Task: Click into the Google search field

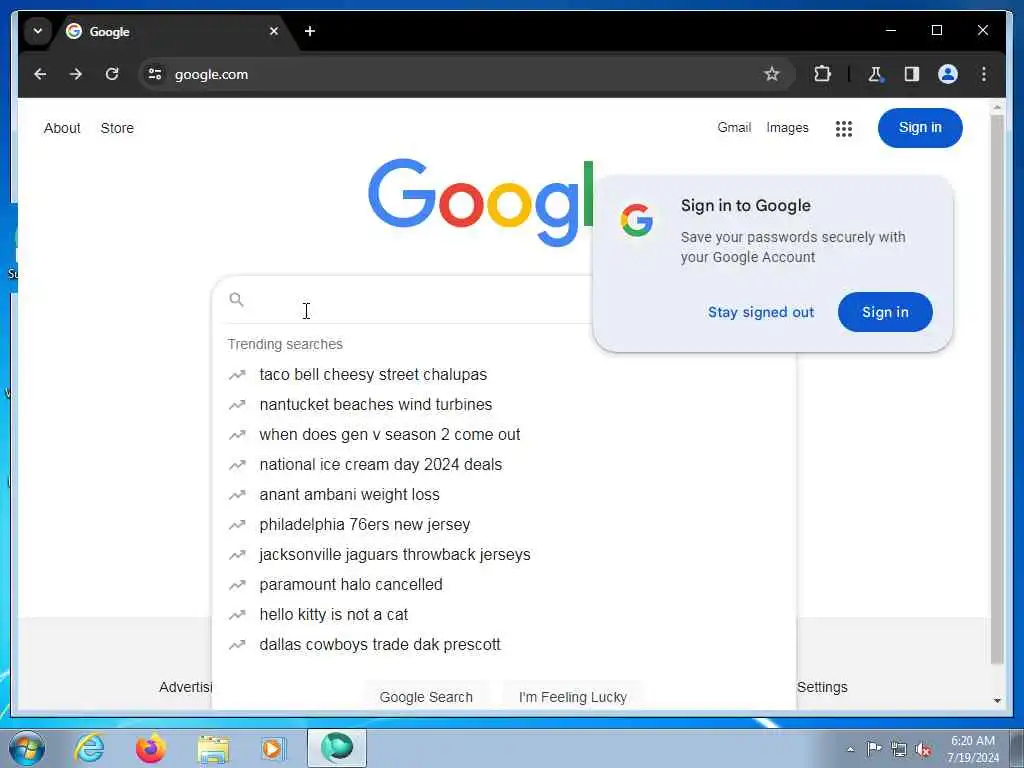Action: 405,300
